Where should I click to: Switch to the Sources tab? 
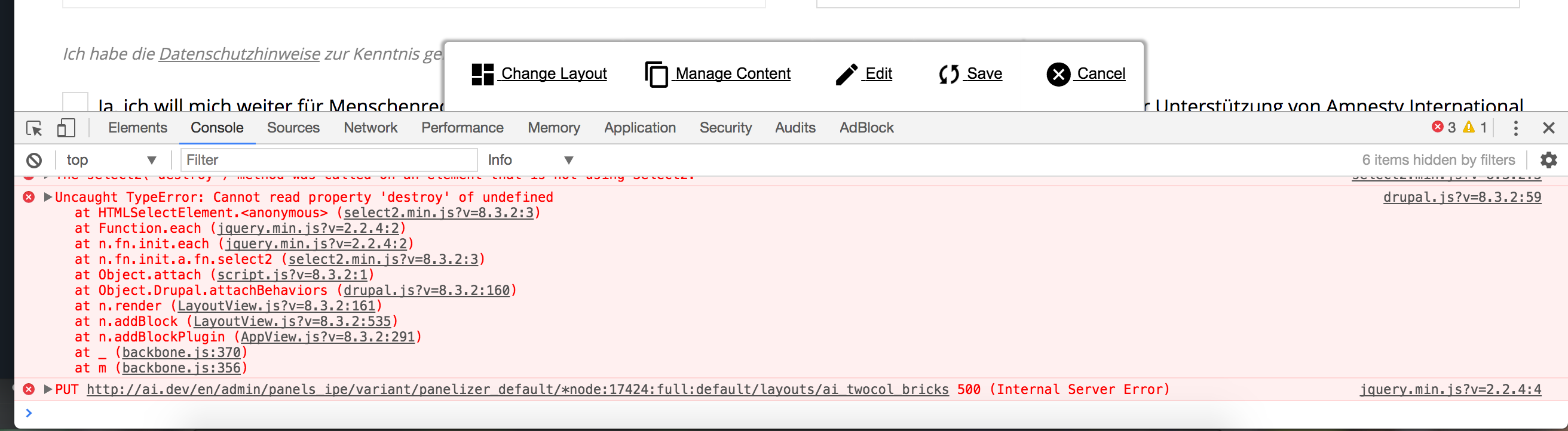point(293,128)
